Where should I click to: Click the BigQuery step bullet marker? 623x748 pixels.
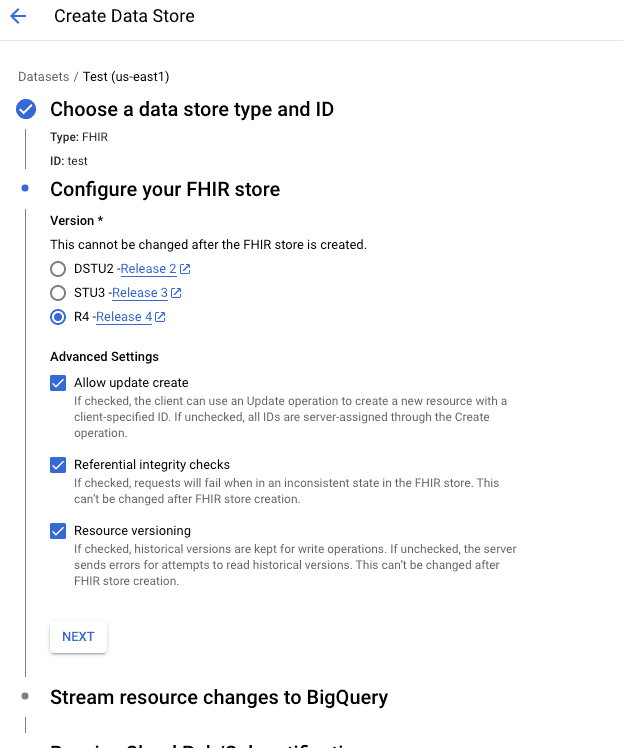click(26, 697)
